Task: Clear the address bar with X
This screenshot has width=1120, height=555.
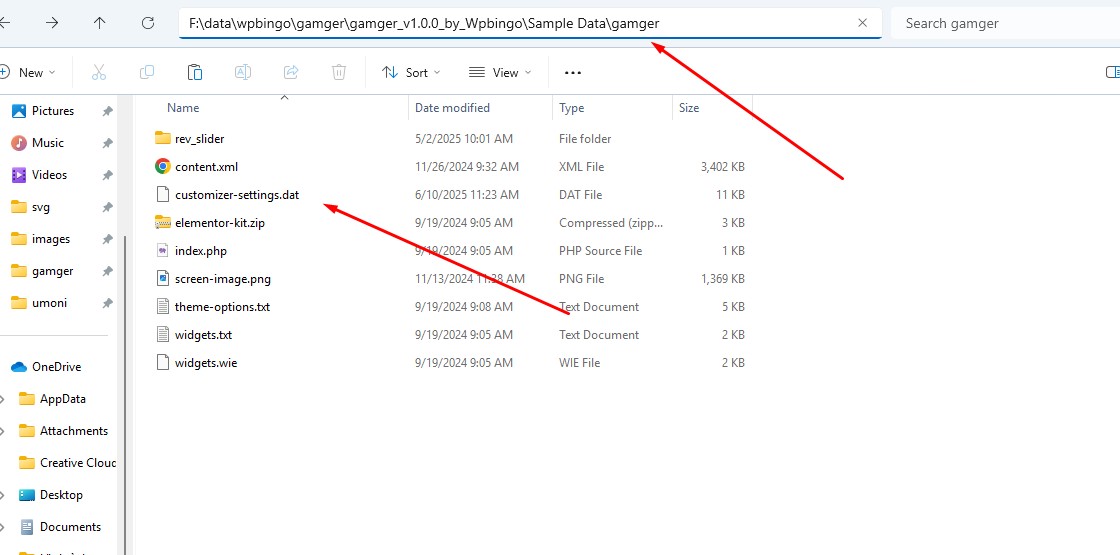Action: pos(862,23)
